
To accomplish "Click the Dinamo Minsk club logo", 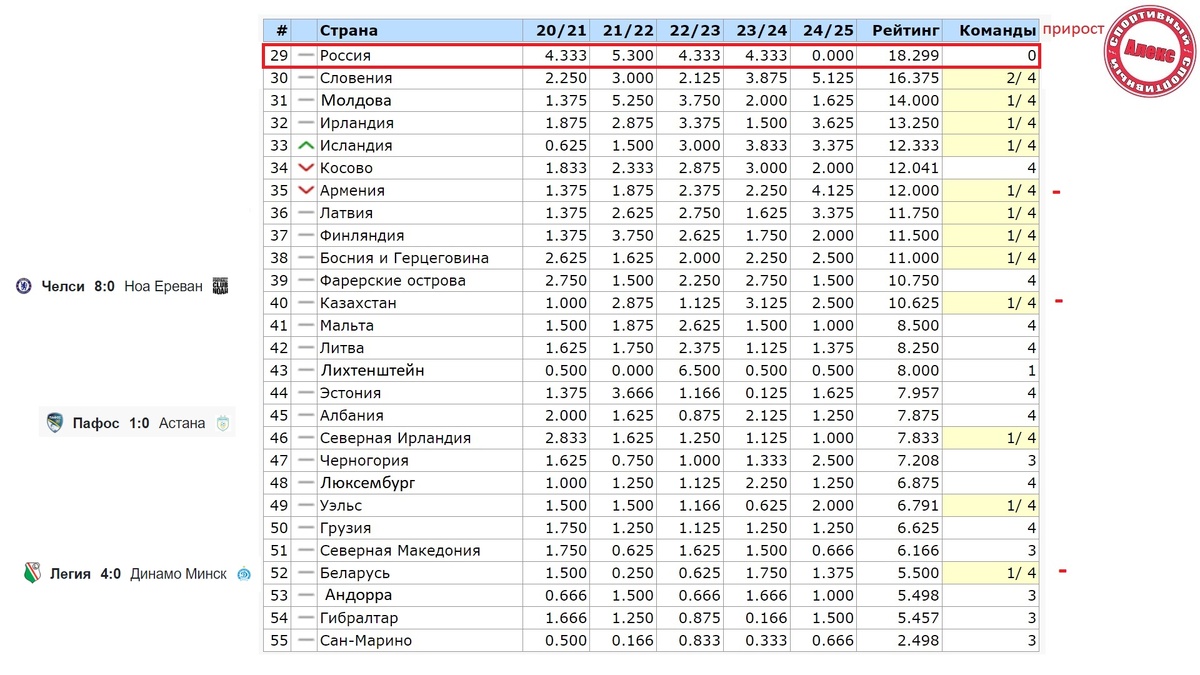I will click(x=243, y=574).
